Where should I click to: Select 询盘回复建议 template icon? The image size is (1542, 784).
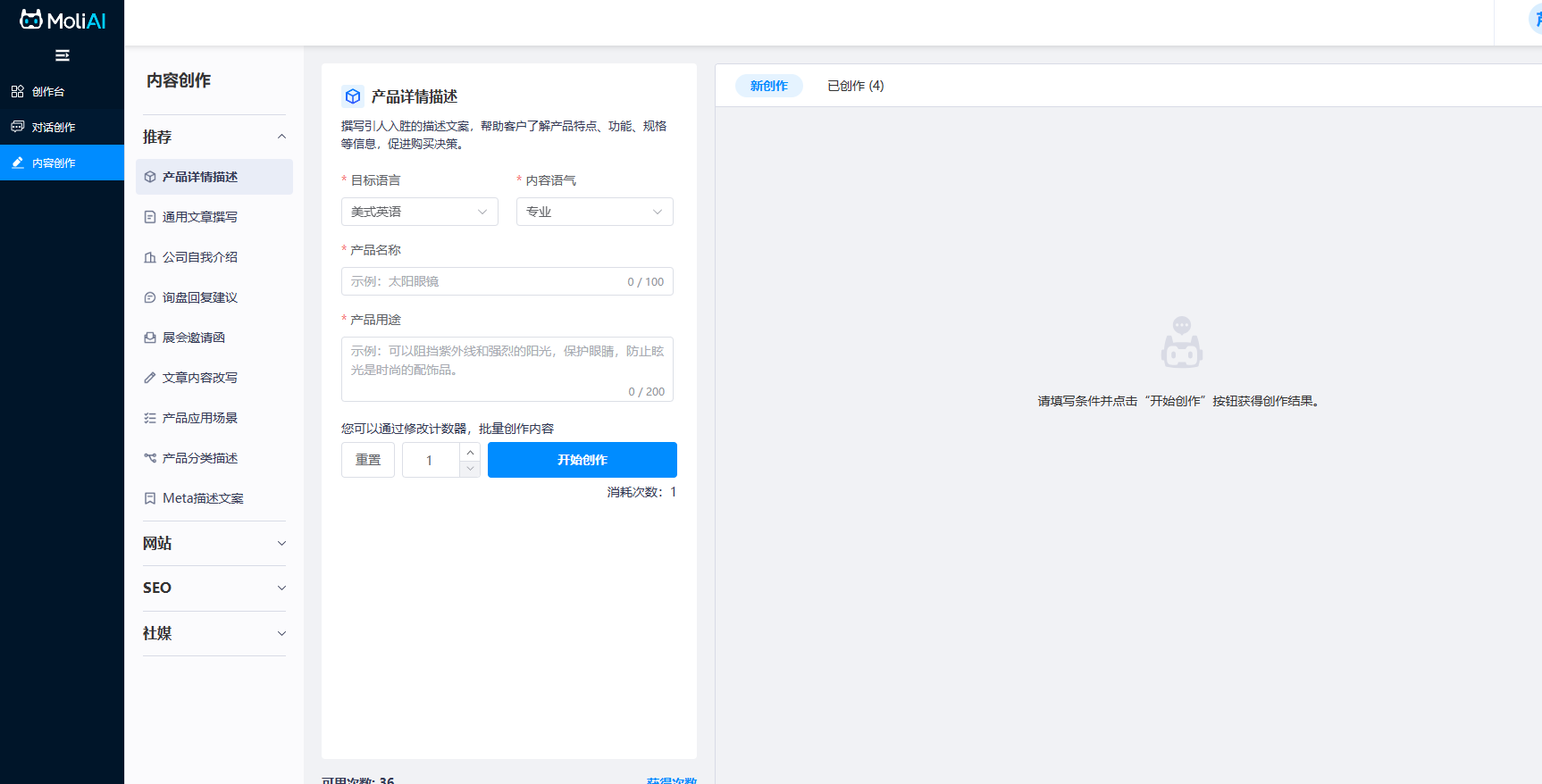tap(150, 297)
